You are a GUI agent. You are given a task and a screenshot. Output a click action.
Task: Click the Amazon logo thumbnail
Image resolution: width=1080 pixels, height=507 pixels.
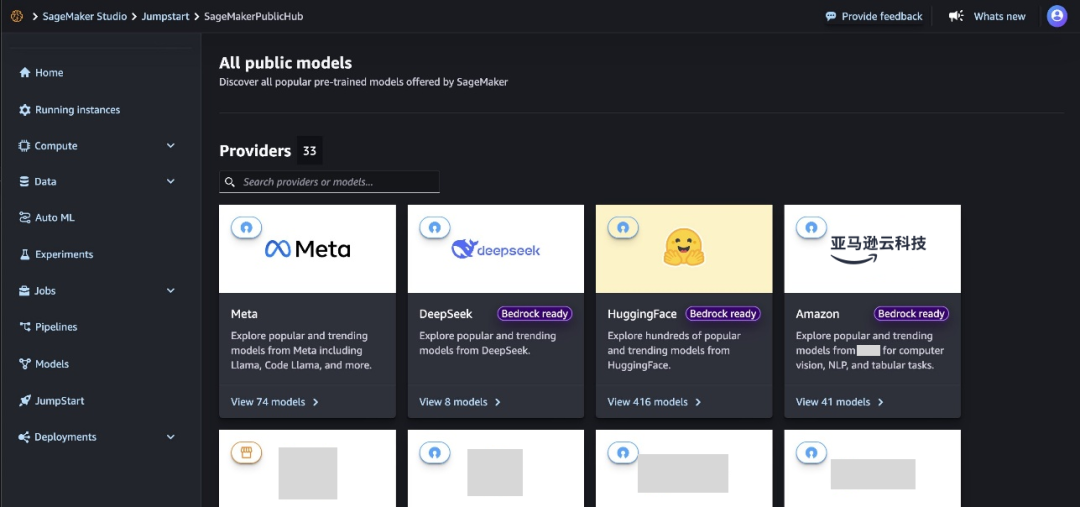pyautogui.click(x=873, y=249)
